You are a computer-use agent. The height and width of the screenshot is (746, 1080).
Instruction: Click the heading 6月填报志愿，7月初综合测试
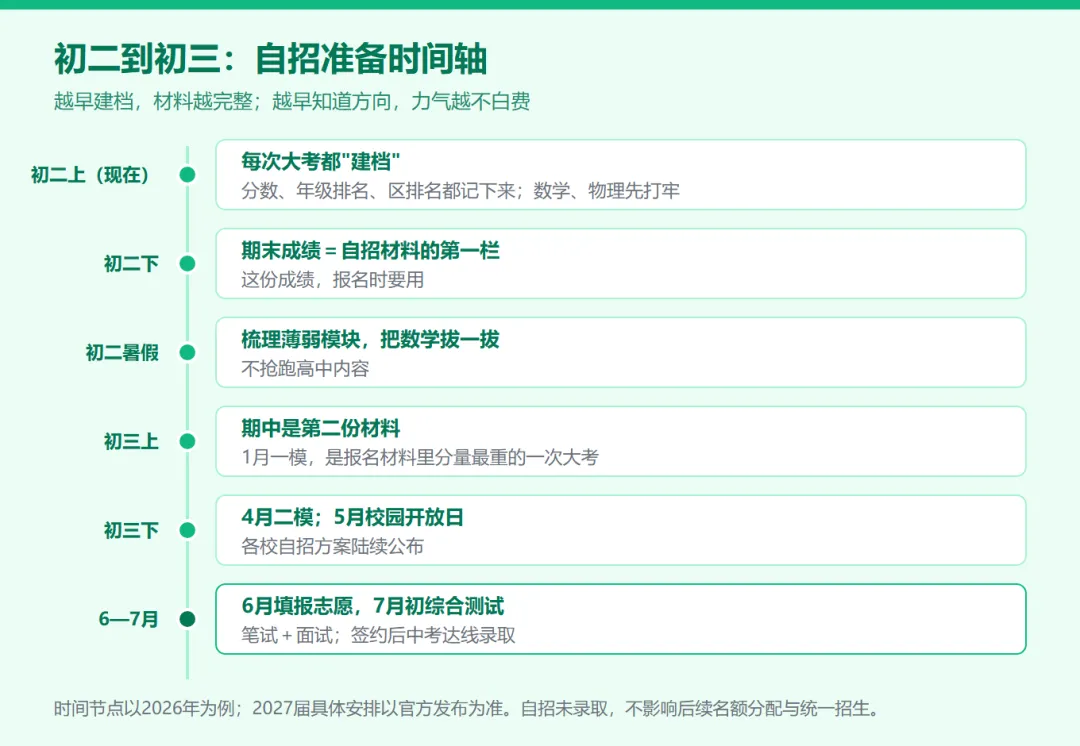tap(373, 605)
